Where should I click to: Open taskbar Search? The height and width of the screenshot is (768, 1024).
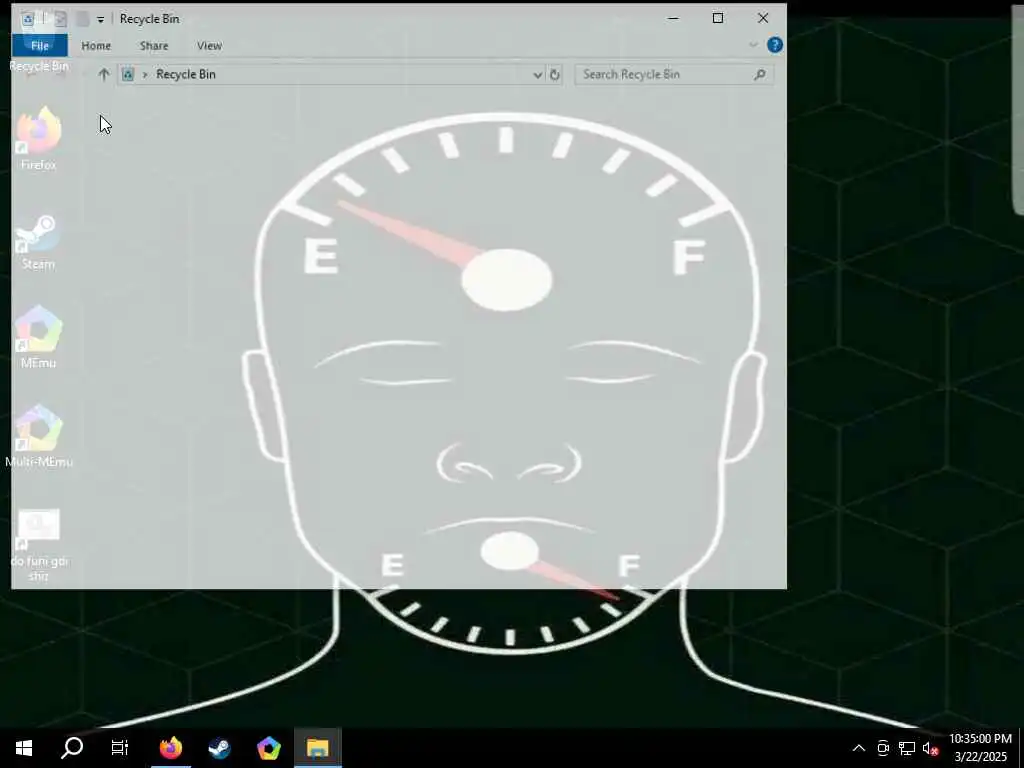coord(72,748)
